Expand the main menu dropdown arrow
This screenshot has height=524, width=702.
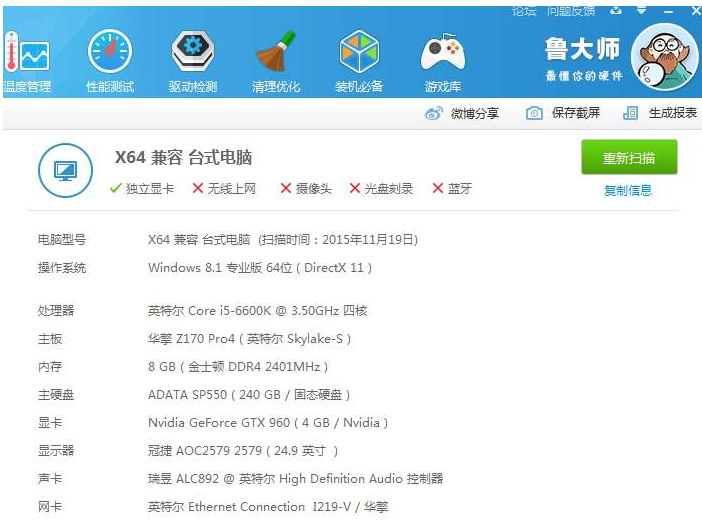[x=643, y=10]
